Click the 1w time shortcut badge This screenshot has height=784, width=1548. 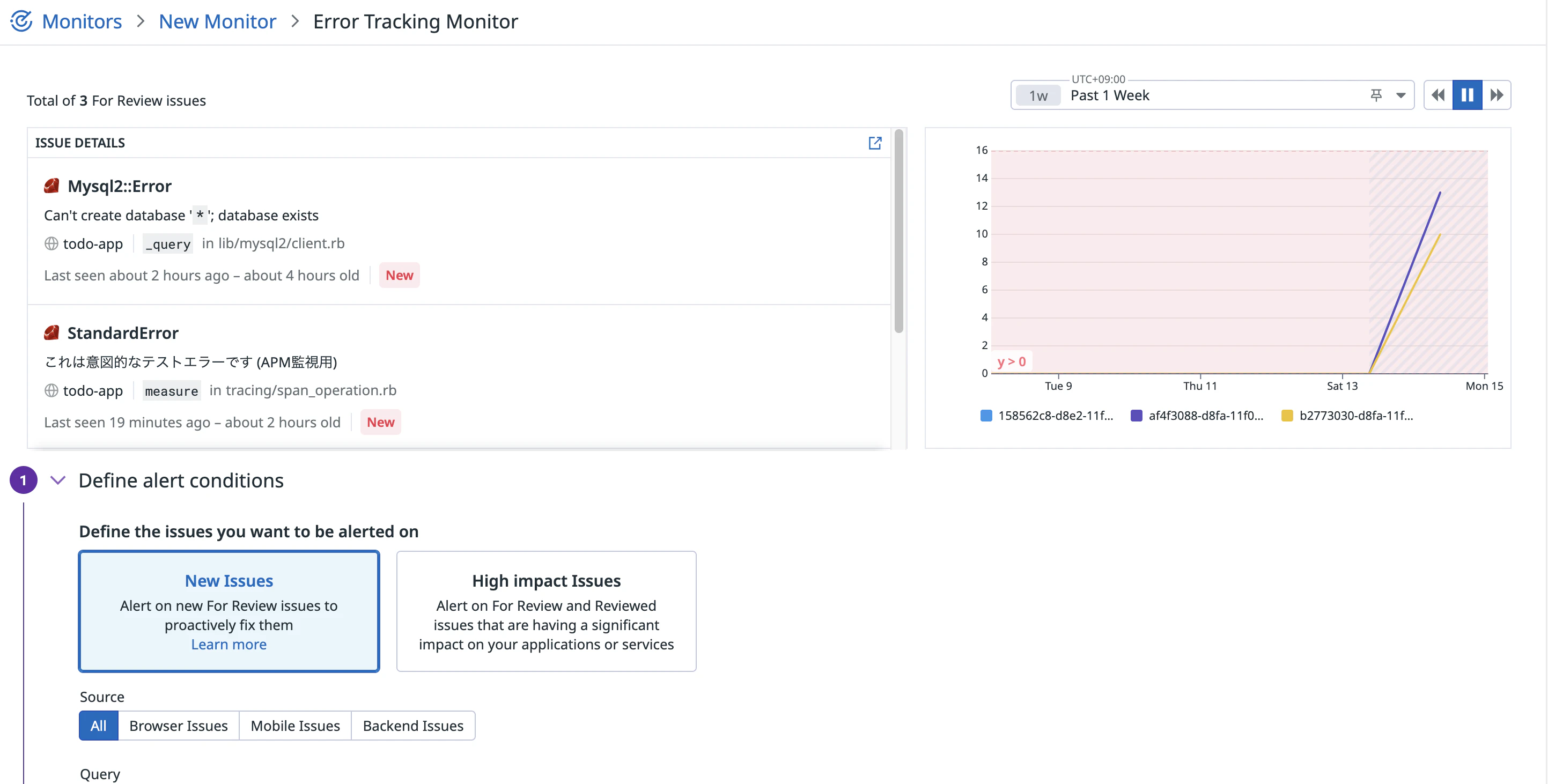click(x=1038, y=95)
